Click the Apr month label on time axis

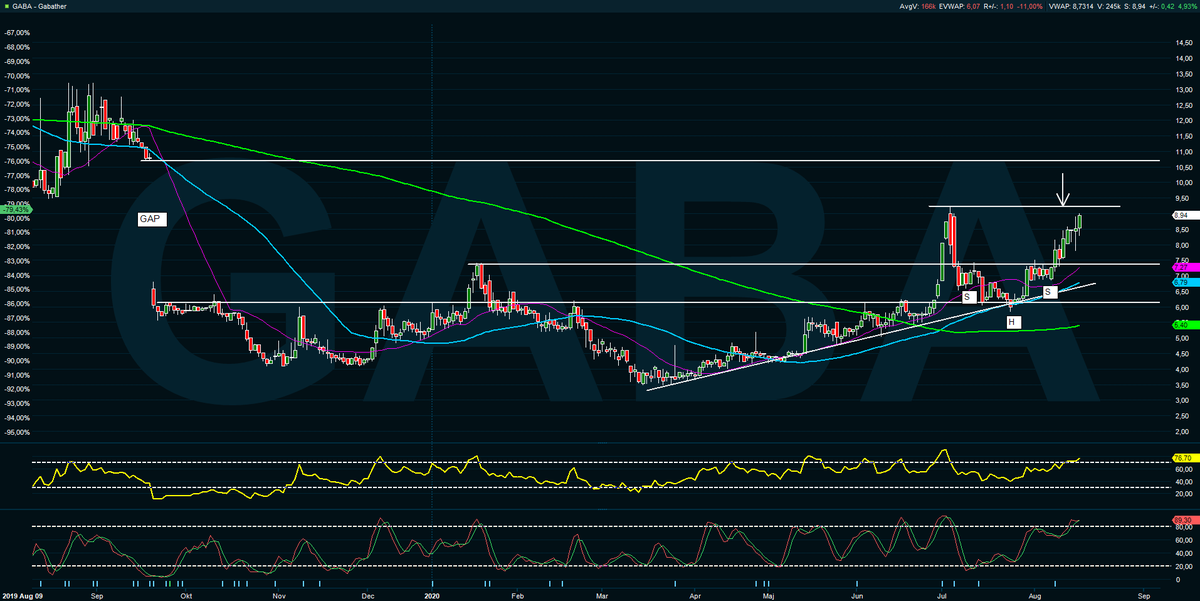point(695,594)
